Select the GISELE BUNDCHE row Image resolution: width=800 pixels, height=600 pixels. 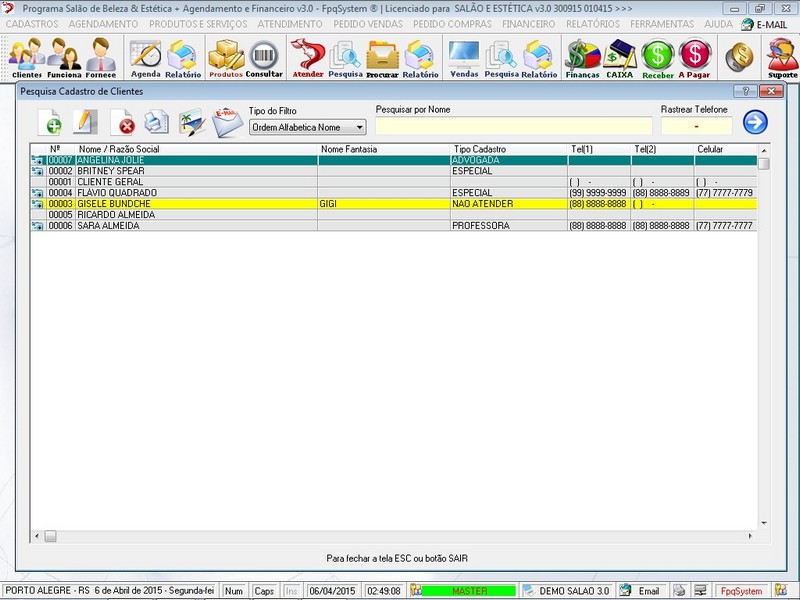click(x=114, y=203)
